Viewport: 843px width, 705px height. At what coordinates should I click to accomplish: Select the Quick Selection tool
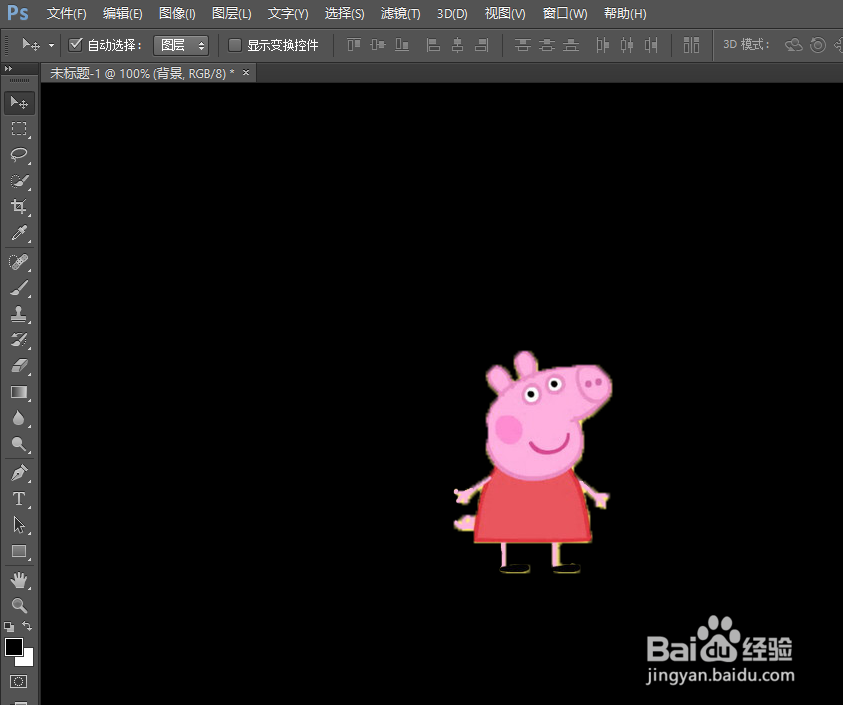click(19, 181)
